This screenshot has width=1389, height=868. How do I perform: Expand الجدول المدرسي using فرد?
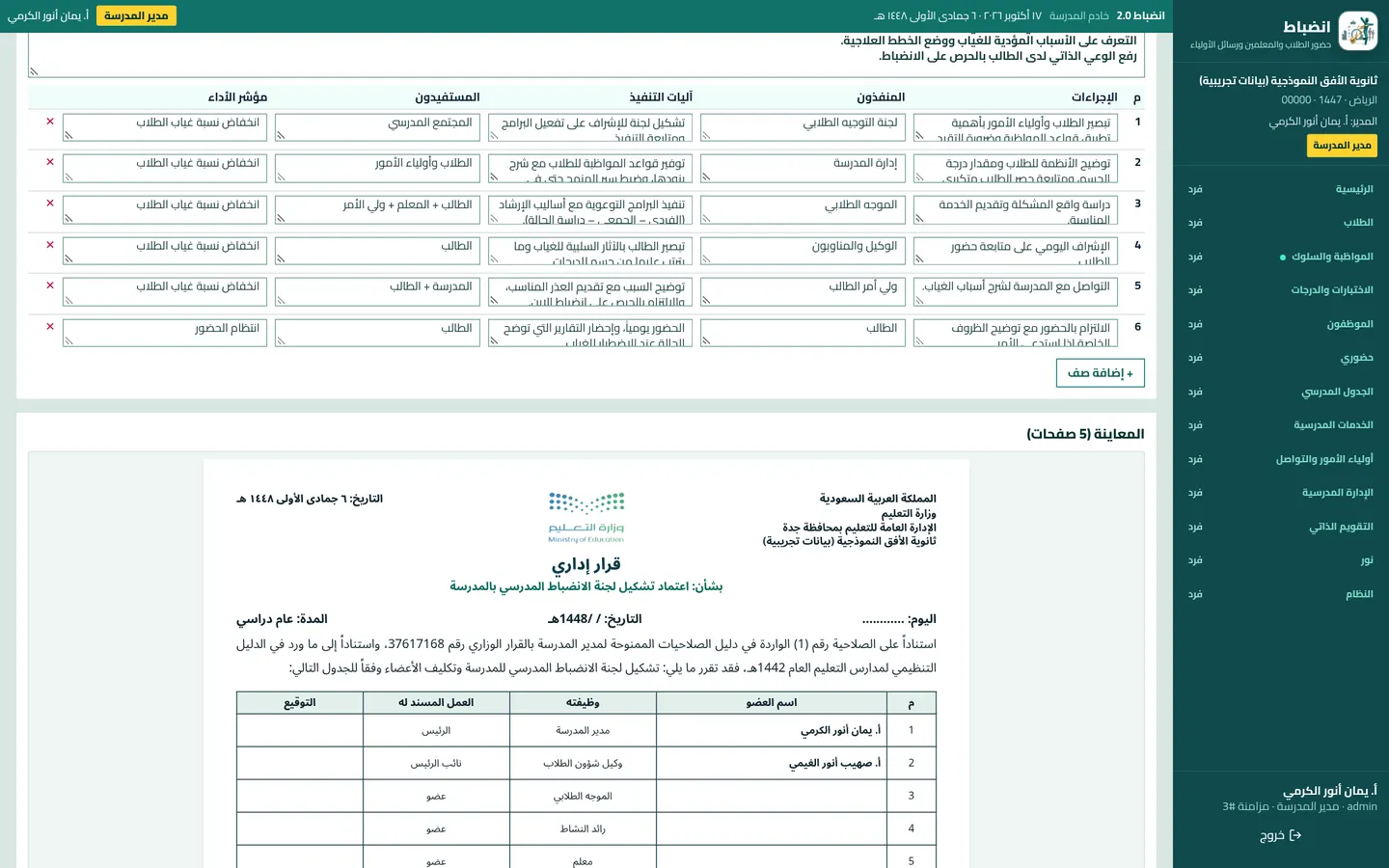[x=1195, y=392]
